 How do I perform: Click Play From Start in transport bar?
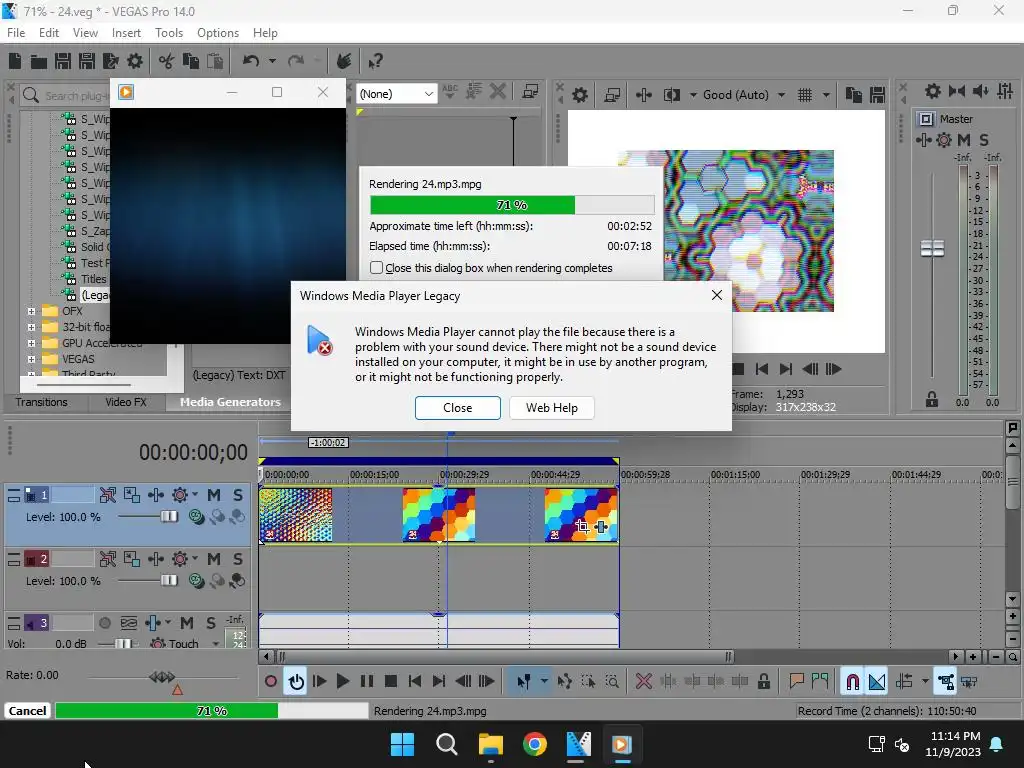coord(319,682)
